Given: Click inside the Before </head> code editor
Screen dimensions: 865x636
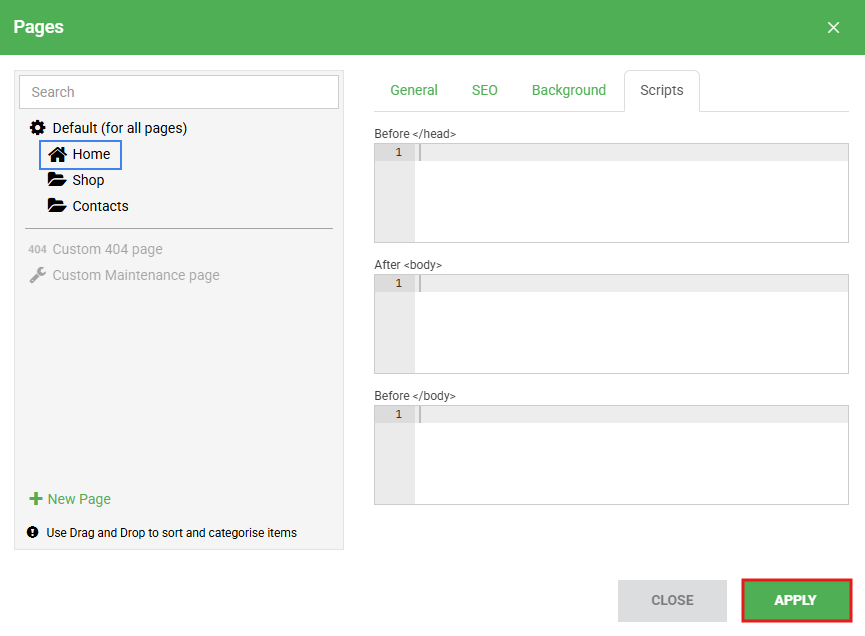Looking at the screenshot, I should [x=630, y=195].
